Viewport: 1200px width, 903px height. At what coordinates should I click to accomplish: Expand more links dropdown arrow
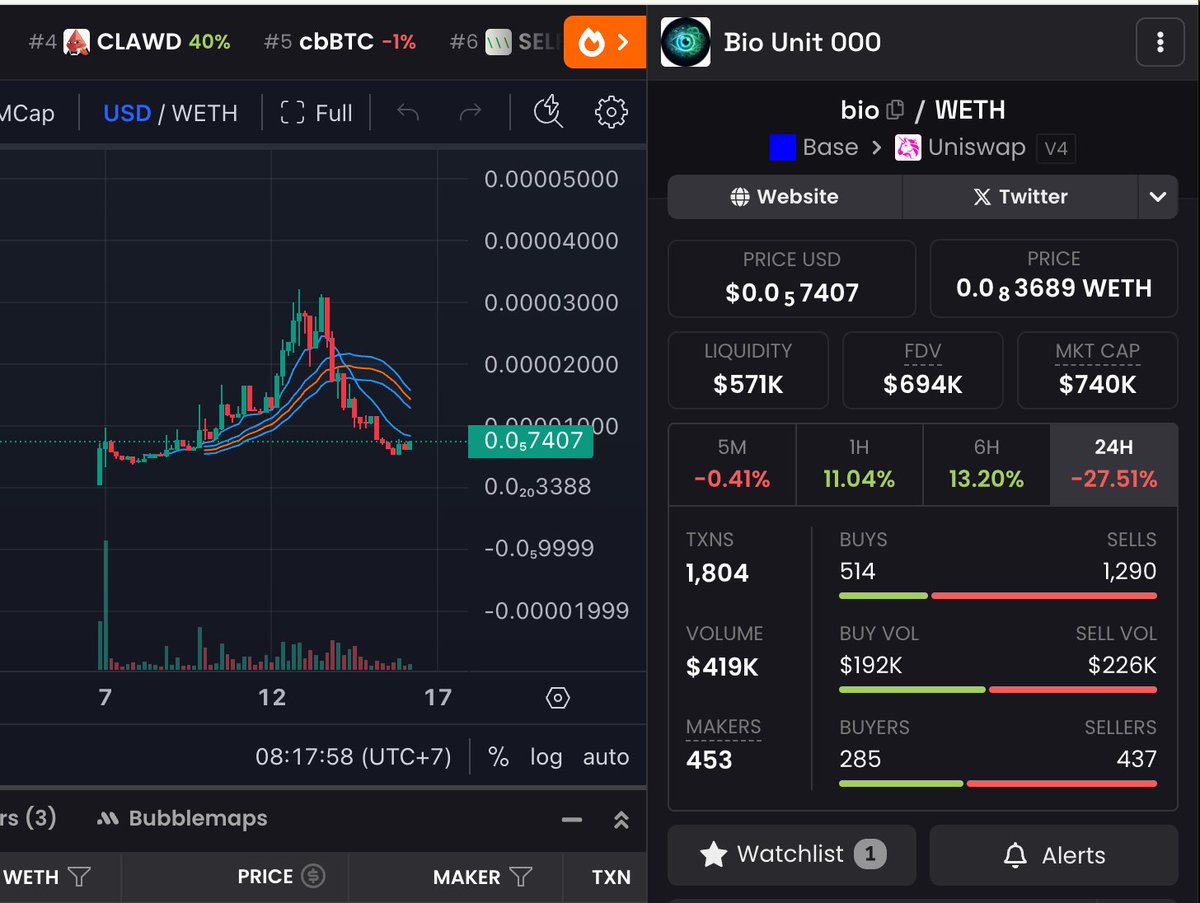[x=1158, y=197]
